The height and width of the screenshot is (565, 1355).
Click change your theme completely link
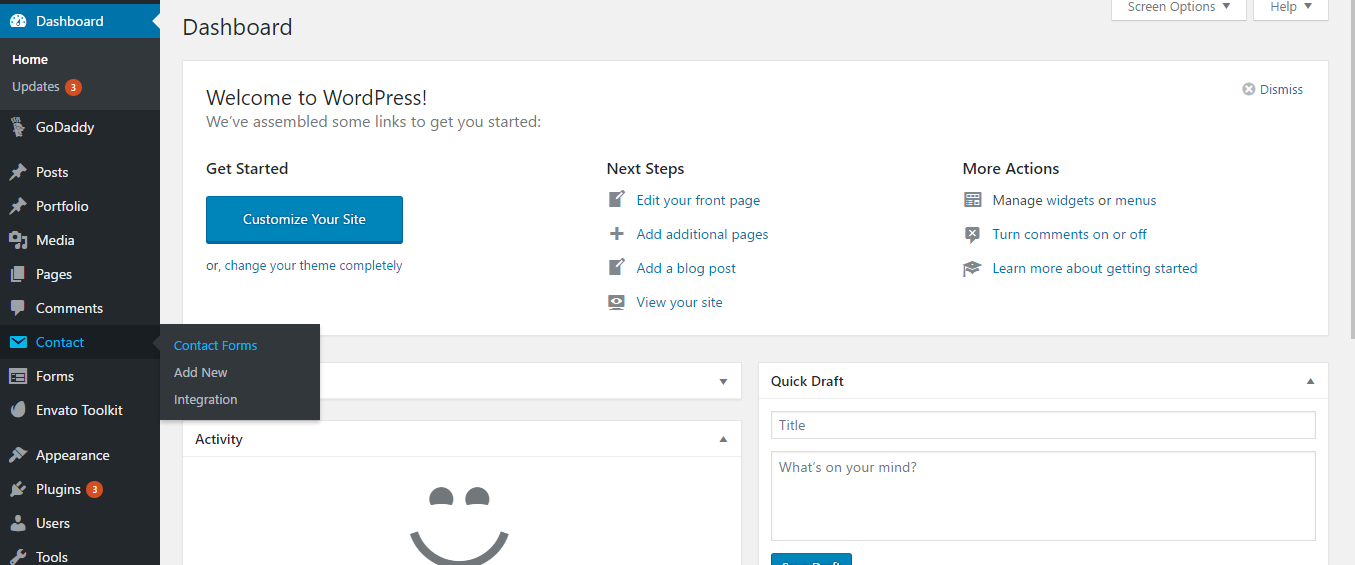coord(313,266)
